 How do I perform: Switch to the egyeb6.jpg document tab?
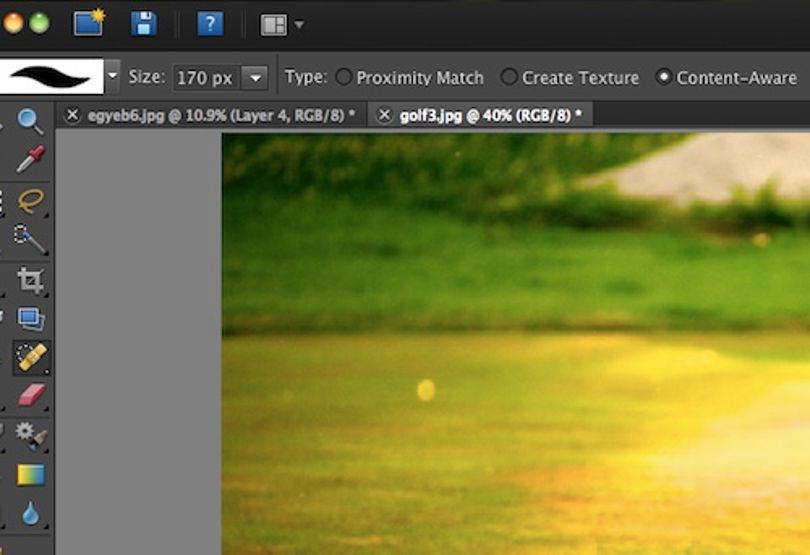[x=215, y=115]
